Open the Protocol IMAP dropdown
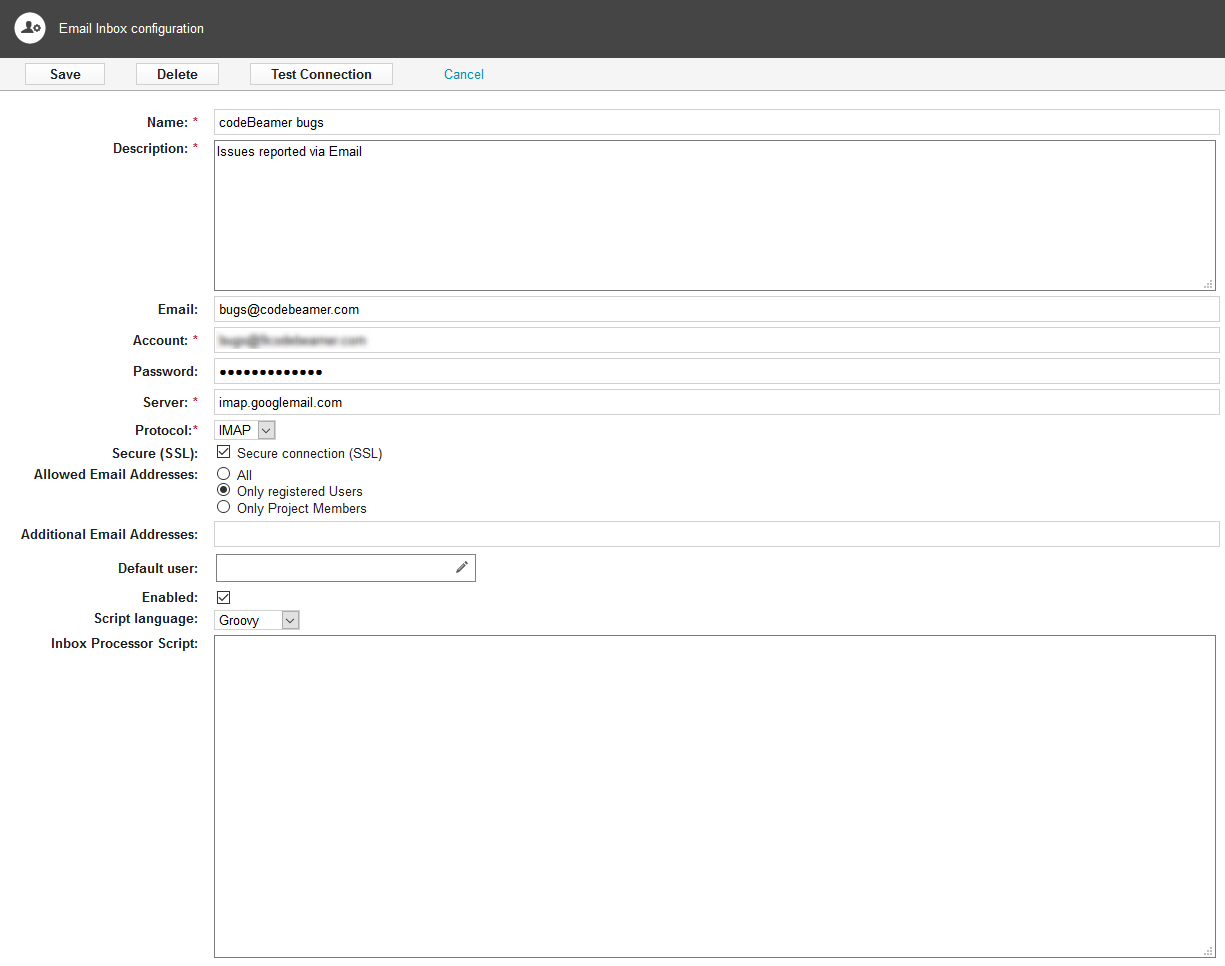The image size is (1225, 966). point(245,430)
